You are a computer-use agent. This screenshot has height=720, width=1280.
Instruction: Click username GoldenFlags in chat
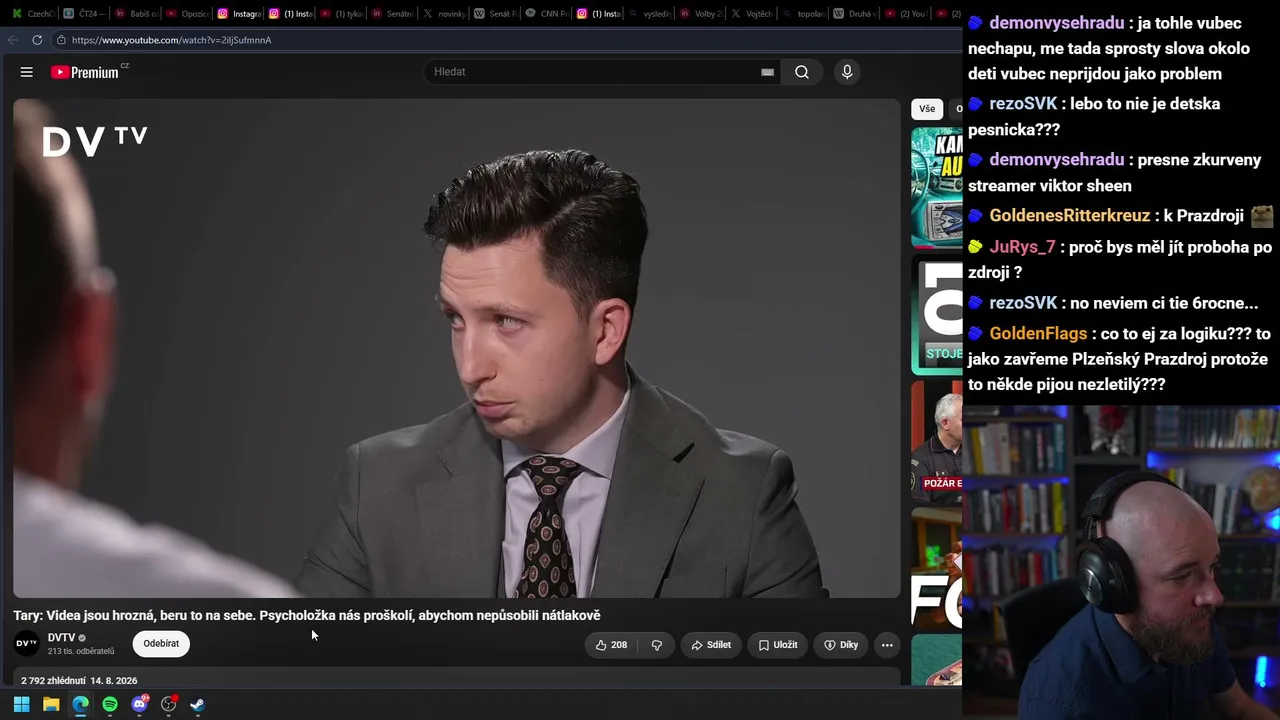pyautogui.click(x=1038, y=334)
